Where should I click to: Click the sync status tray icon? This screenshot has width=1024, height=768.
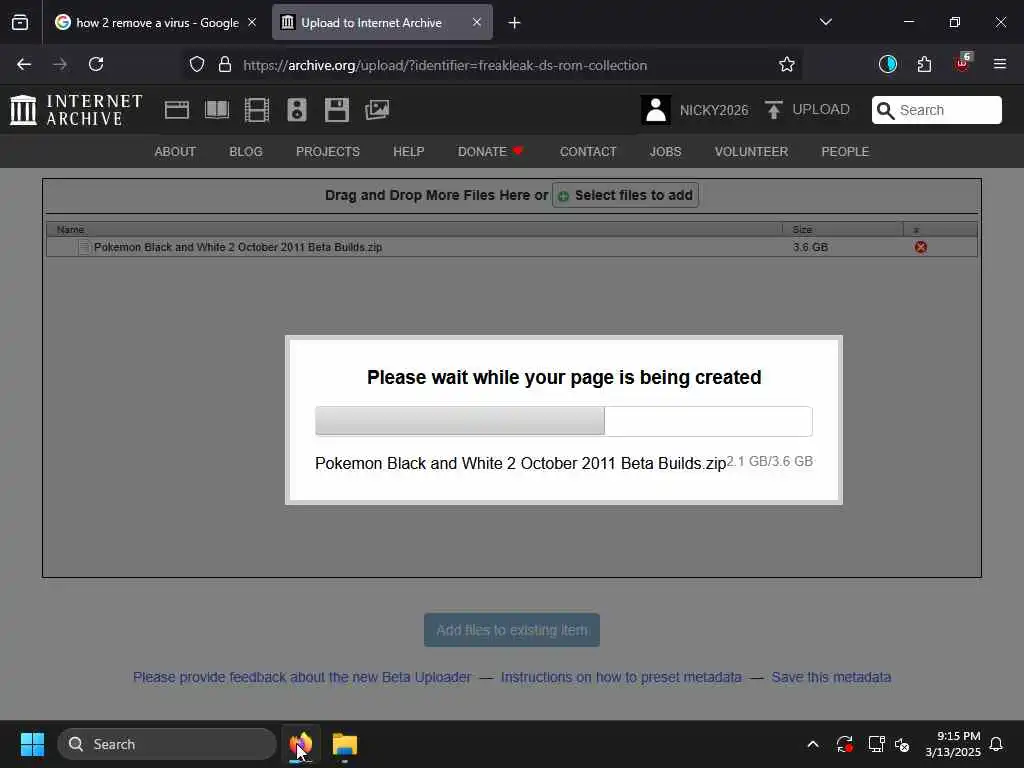coord(844,744)
